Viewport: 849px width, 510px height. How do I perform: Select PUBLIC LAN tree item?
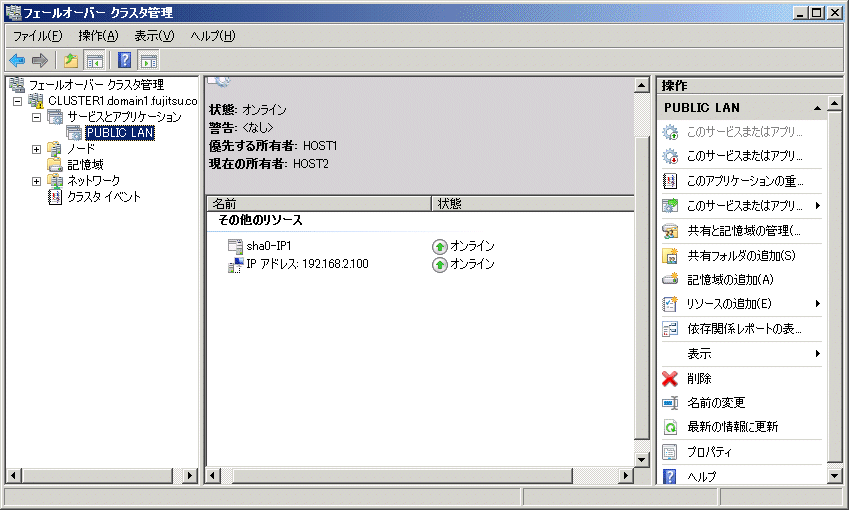tap(120, 133)
